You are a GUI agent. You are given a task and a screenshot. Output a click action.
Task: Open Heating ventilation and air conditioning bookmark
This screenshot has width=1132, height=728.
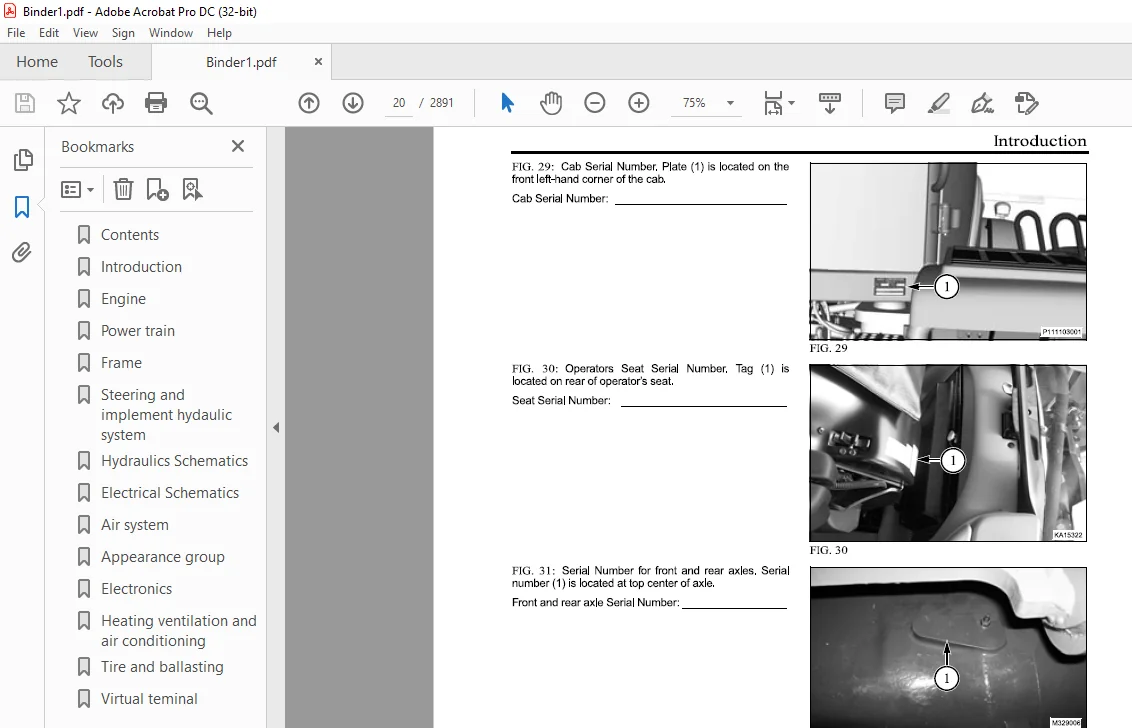tap(178, 630)
